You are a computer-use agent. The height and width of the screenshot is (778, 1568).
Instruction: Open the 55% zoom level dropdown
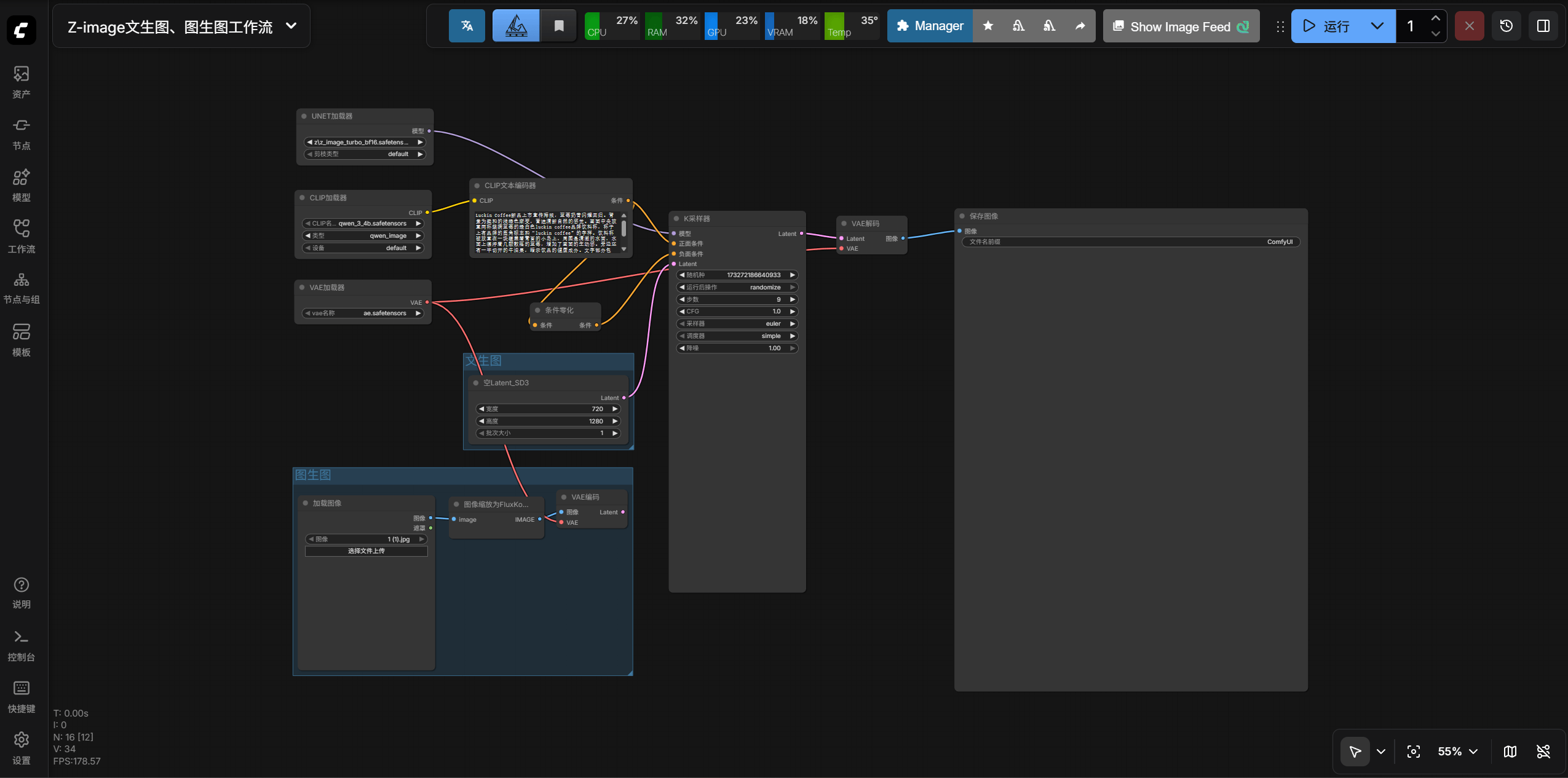[1457, 751]
